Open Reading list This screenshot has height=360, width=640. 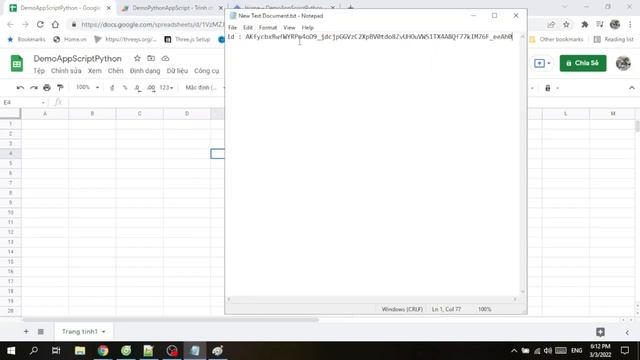click(x=613, y=39)
